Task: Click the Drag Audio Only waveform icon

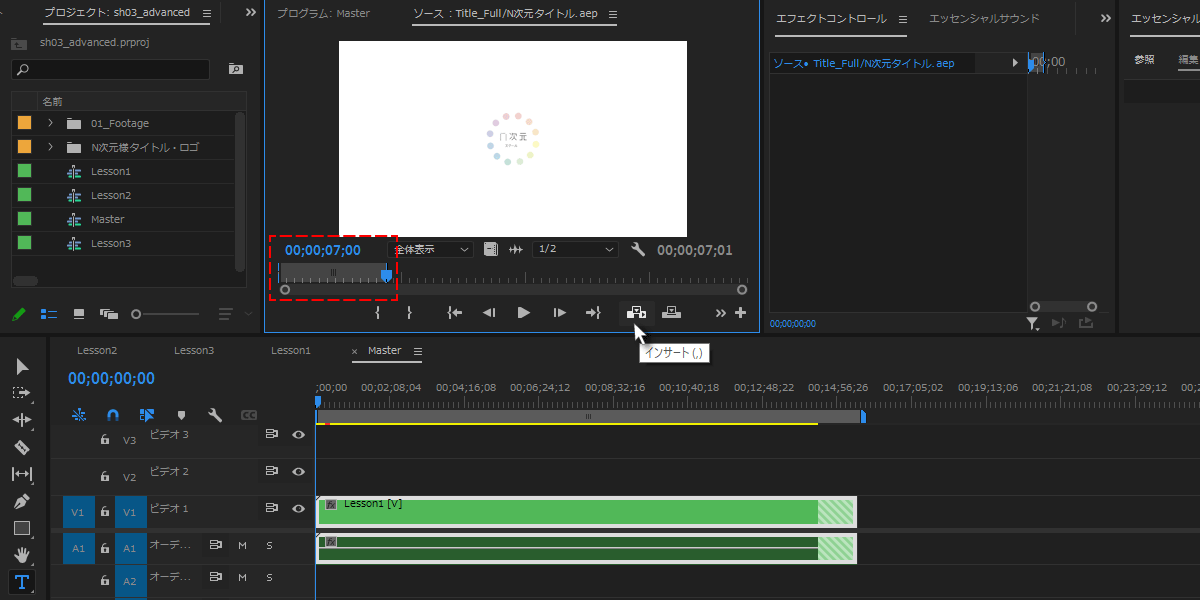Action: pyautogui.click(x=516, y=249)
